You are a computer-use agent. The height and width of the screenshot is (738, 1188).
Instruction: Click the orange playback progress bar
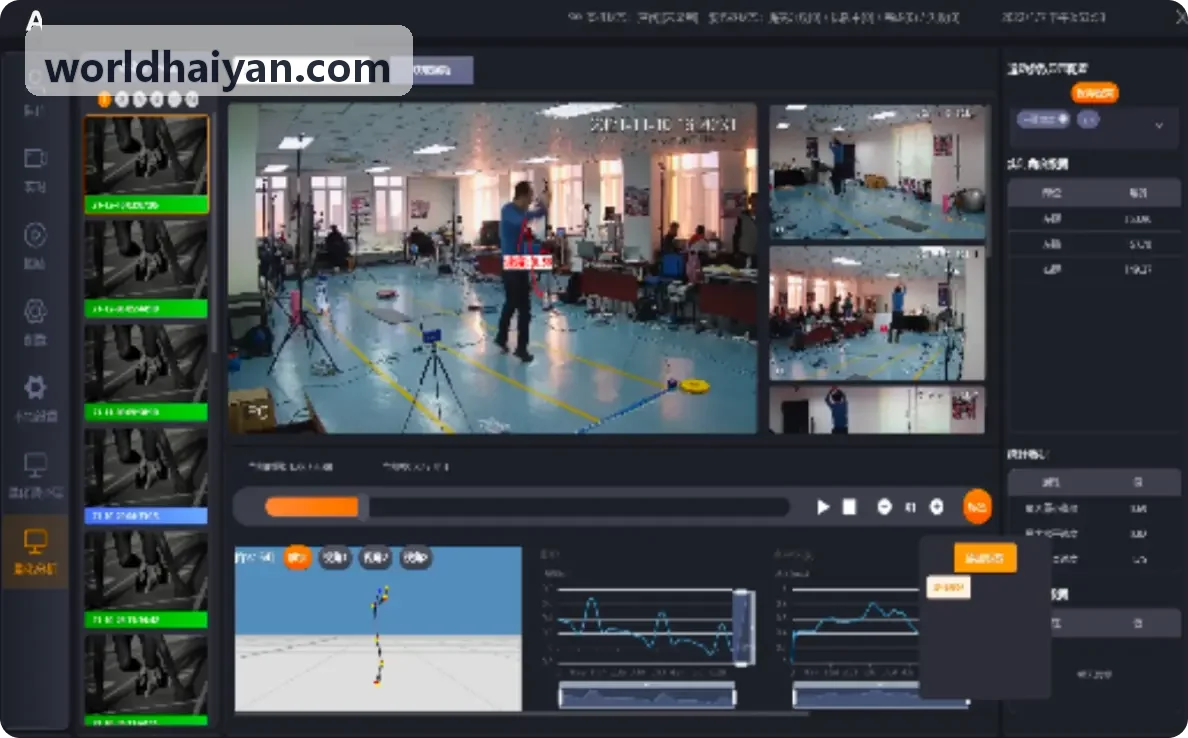pyautogui.click(x=311, y=507)
